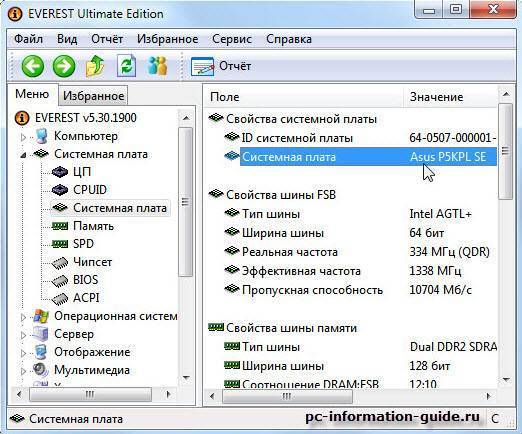The image size is (522, 434).
Task: Select the CPUID tree item
Action: pyautogui.click(x=90, y=190)
